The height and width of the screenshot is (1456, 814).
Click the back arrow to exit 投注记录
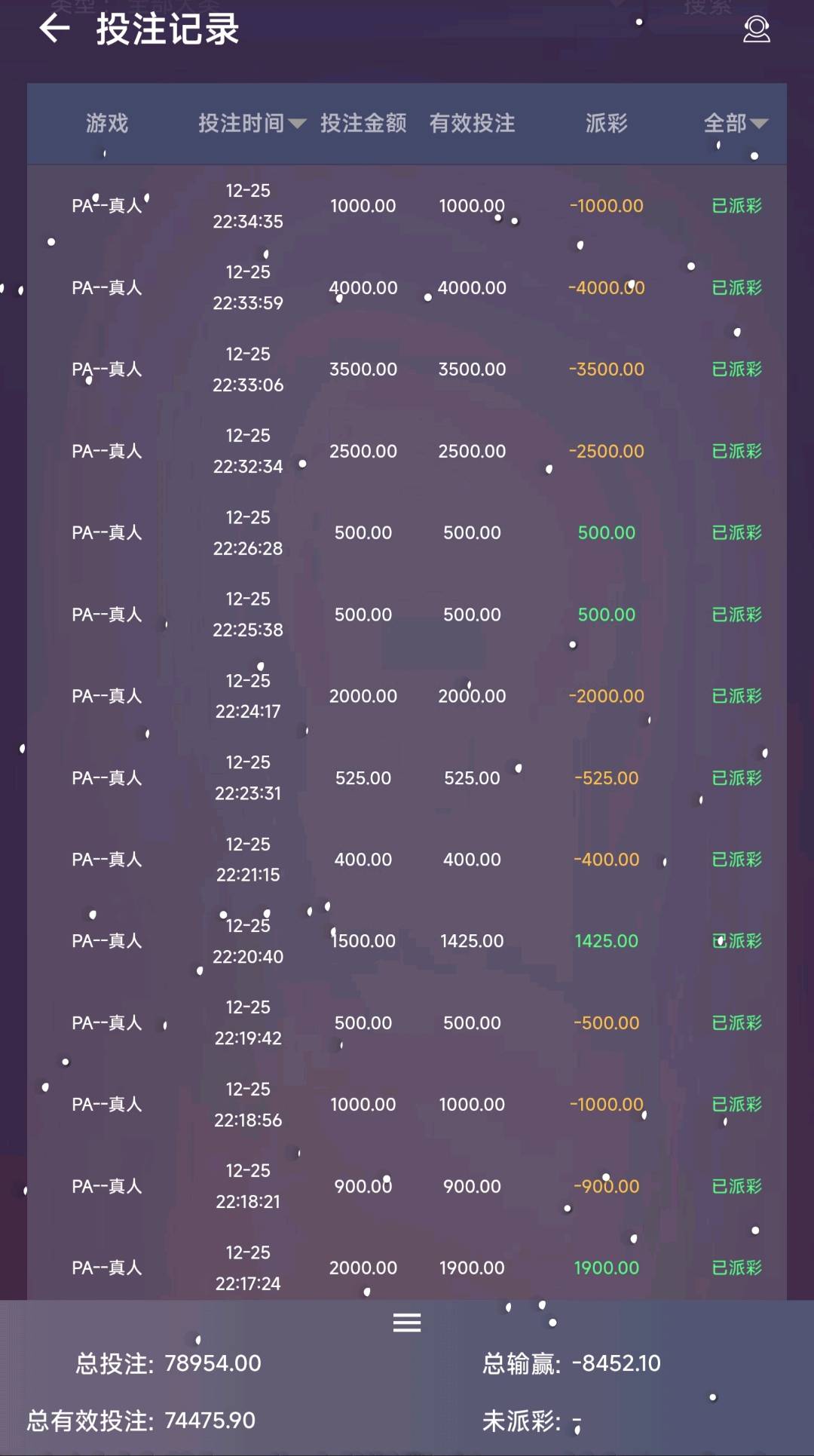54,30
